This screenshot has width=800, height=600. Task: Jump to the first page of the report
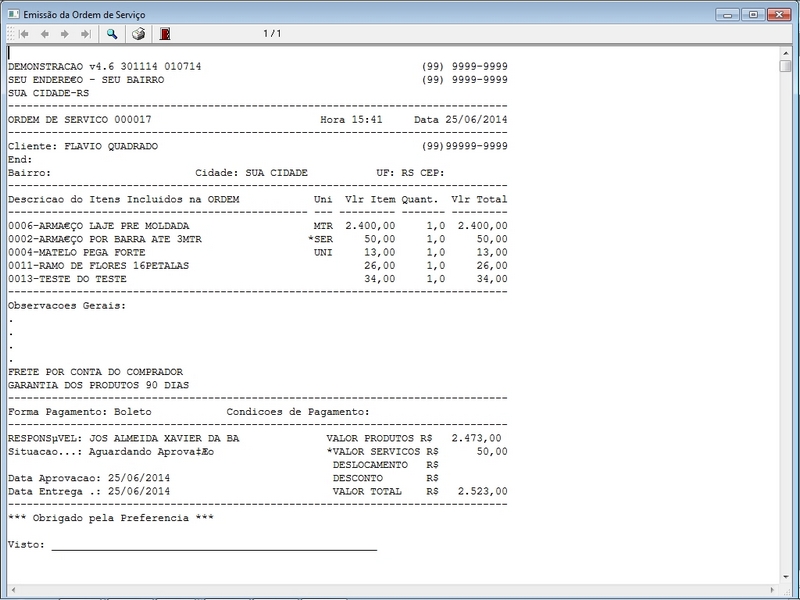pyautogui.click(x=23, y=33)
